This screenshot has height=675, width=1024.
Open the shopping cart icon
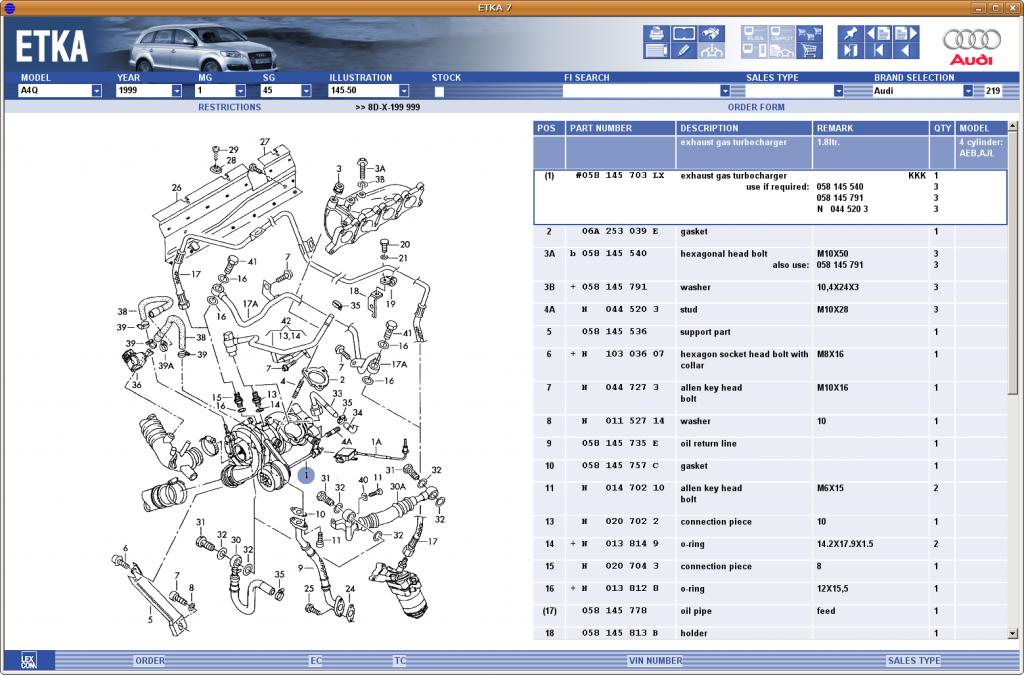pos(810,50)
